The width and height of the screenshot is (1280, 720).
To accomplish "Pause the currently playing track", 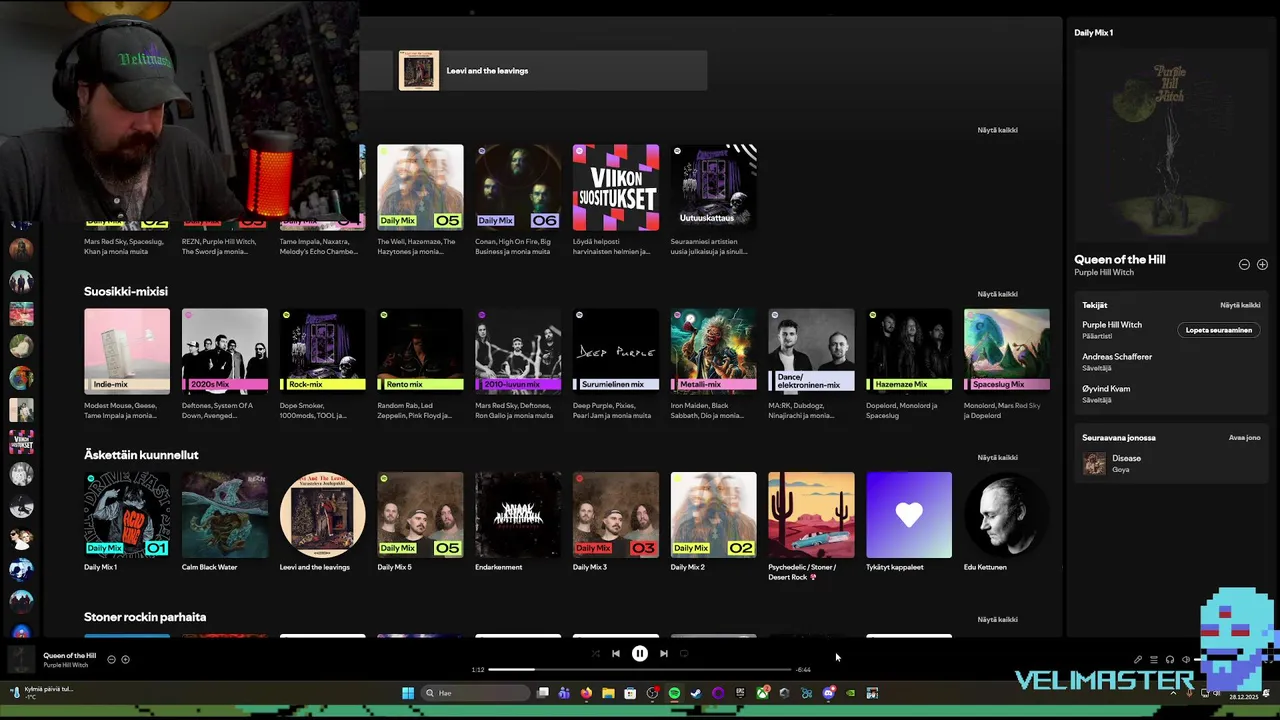I will click(640, 654).
